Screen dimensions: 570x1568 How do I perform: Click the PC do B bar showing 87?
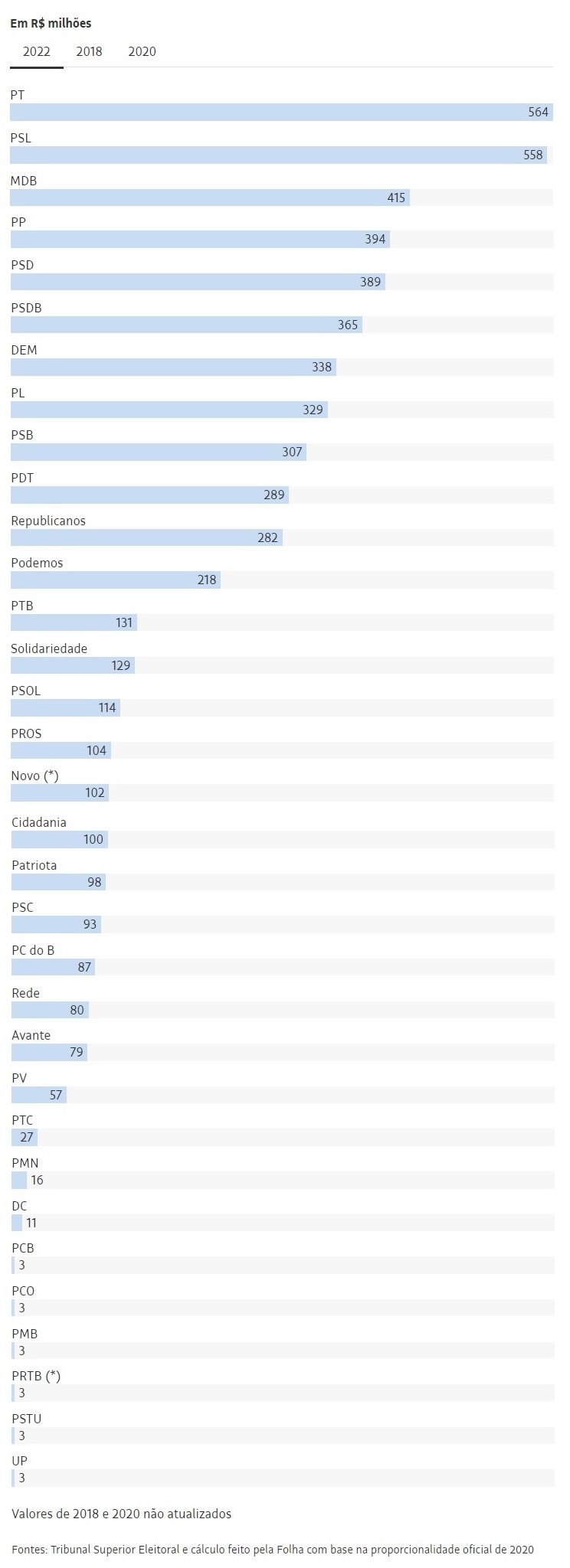point(53,967)
